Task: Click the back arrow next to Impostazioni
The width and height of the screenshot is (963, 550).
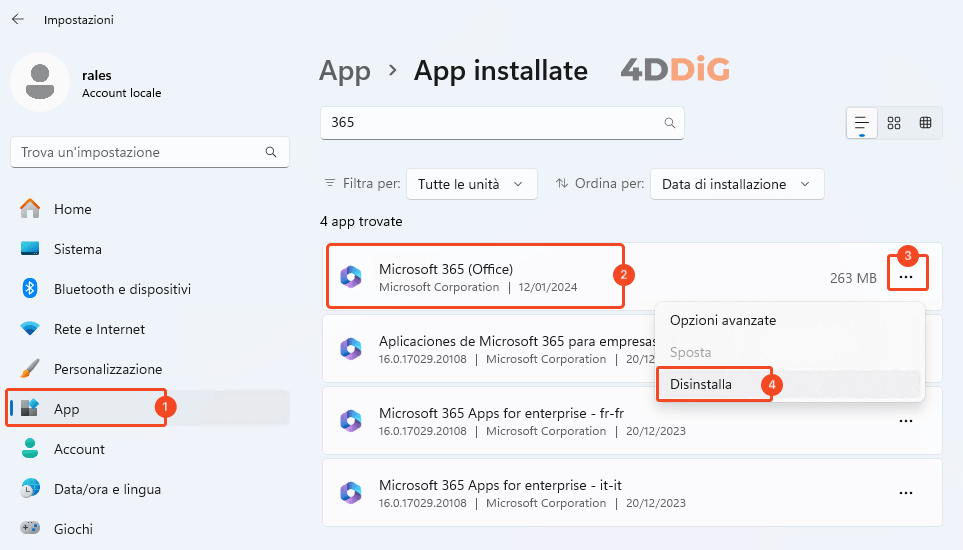Action: pyautogui.click(x=18, y=20)
